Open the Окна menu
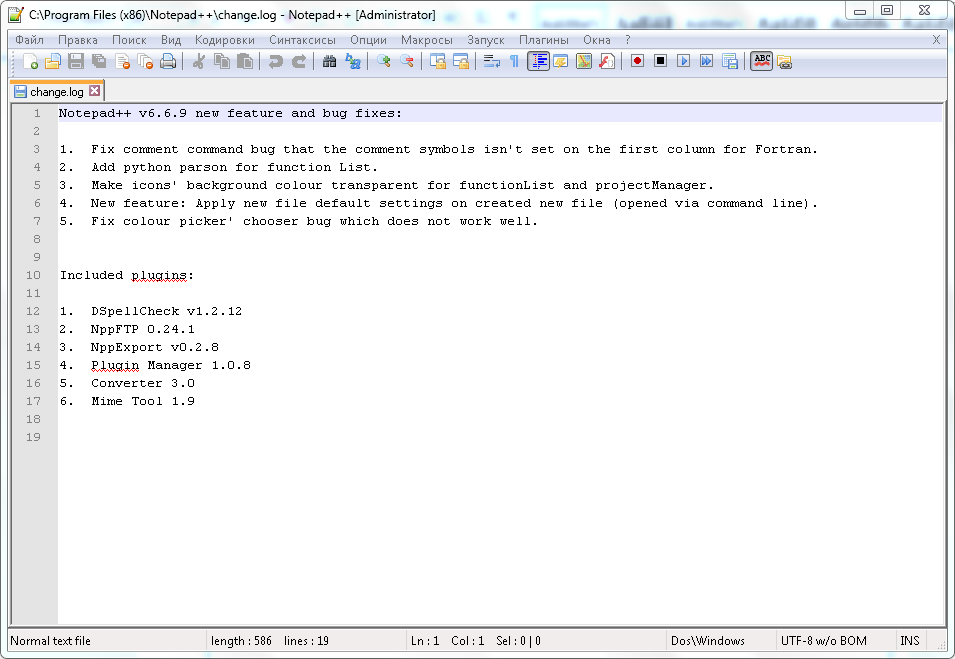The width and height of the screenshot is (955, 659). [x=597, y=40]
